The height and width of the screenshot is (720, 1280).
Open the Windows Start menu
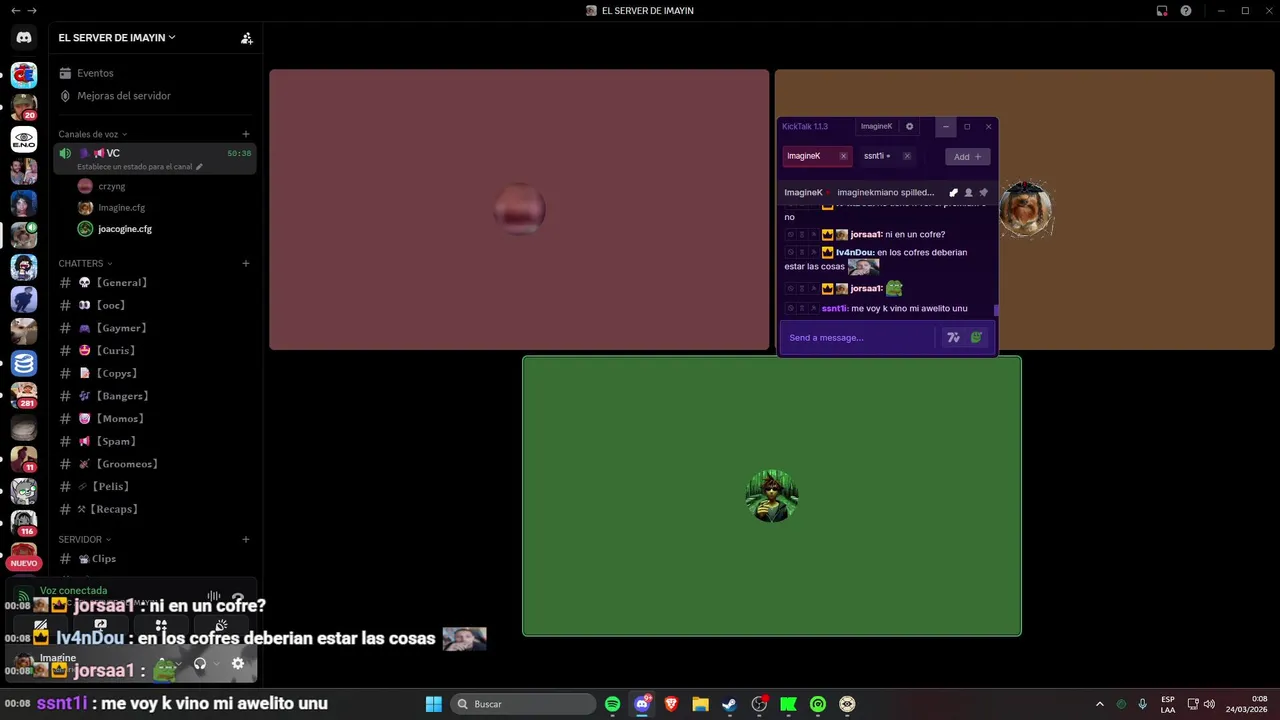click(x=434, y=704)
